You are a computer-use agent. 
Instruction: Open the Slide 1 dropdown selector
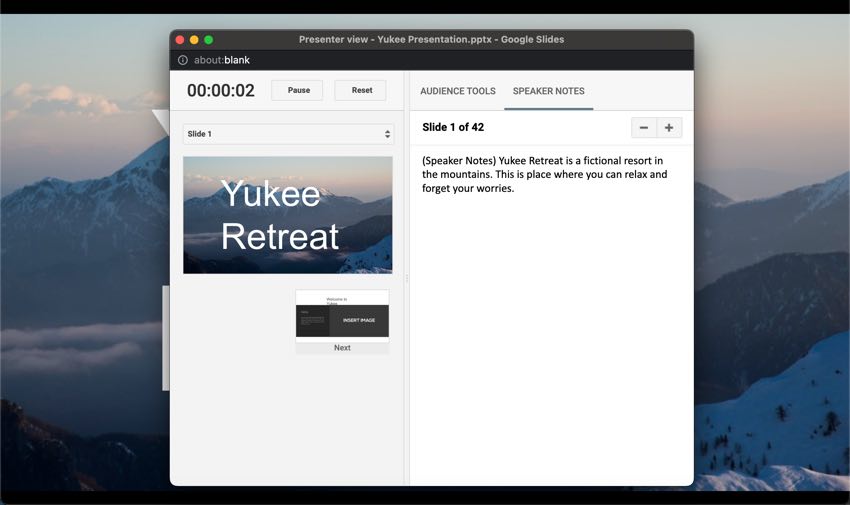coord(288,134)
